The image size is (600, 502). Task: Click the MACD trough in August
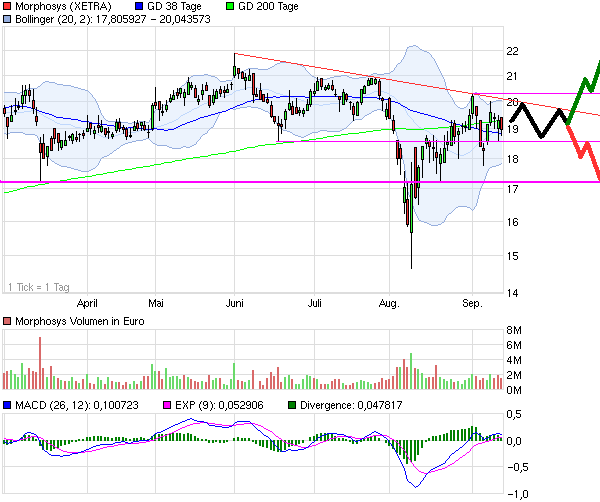416,487
